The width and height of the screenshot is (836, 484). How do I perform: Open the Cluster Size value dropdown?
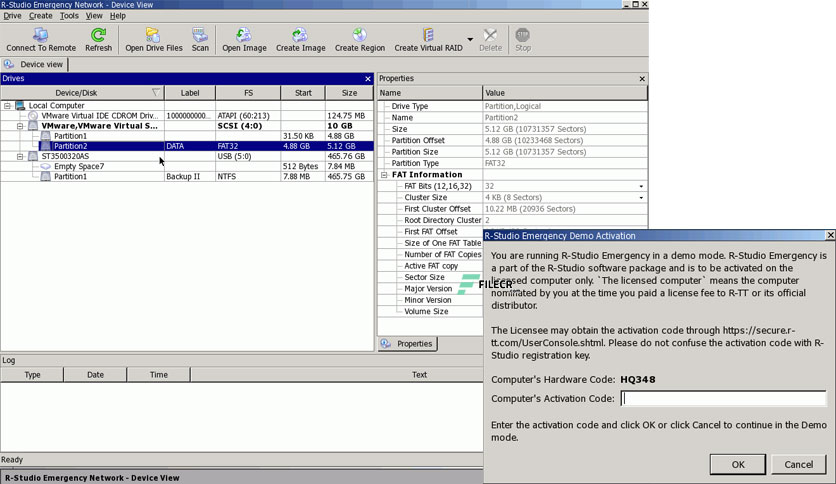[641, 197]
